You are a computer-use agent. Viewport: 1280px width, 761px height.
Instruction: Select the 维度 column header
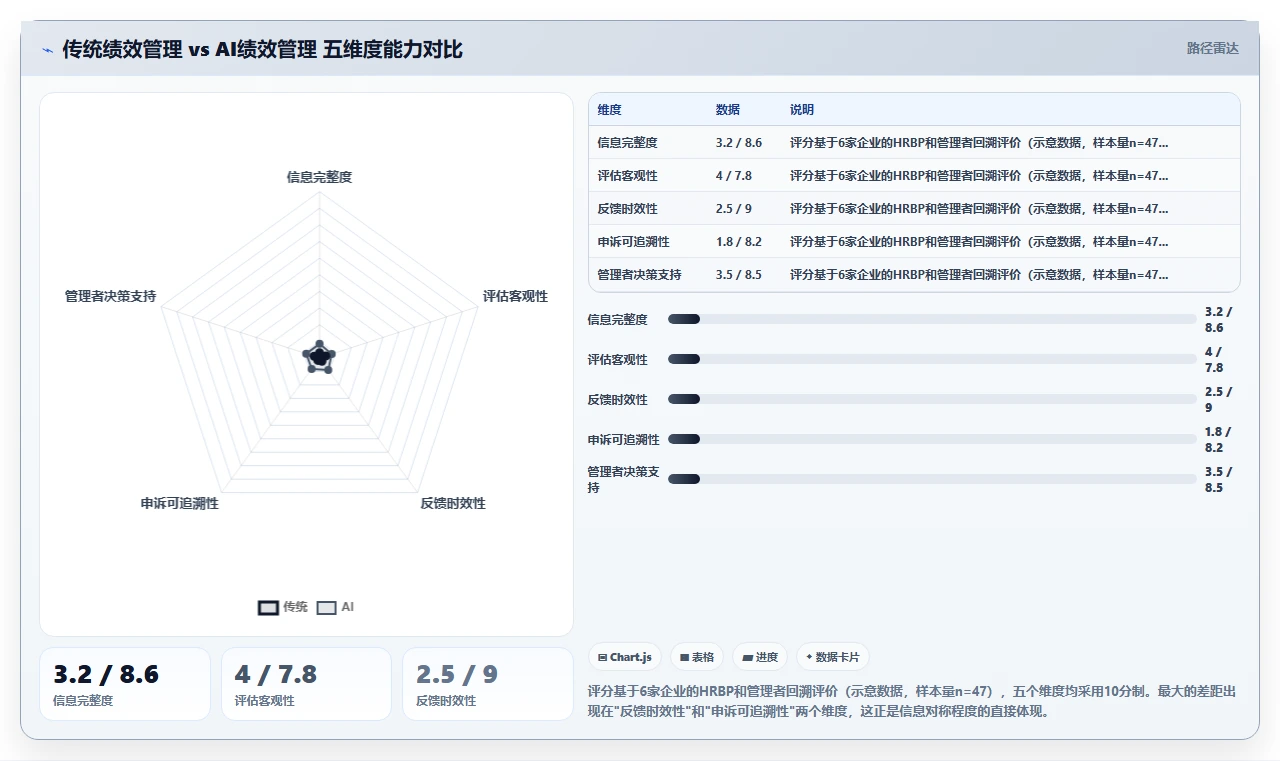pyautogui.click(x=609, y=110)
